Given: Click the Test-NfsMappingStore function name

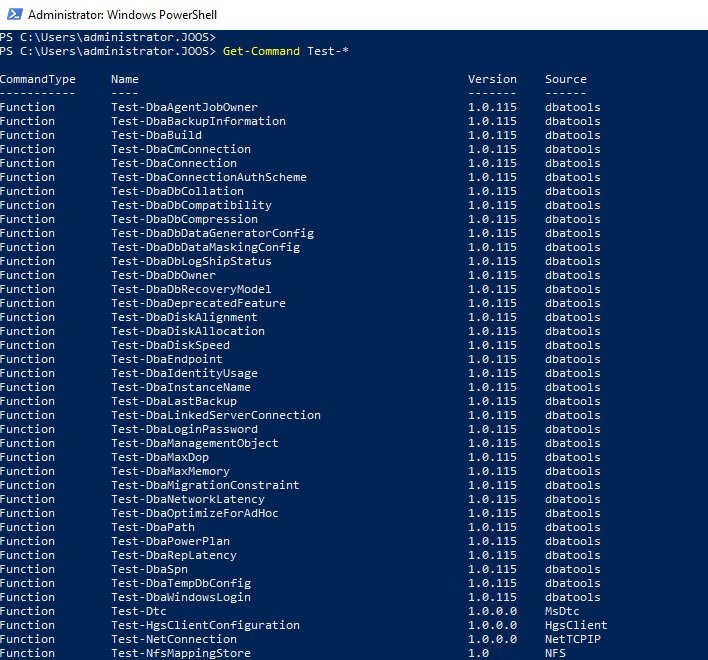Looking at the screenshot, I should pos(181,653).
